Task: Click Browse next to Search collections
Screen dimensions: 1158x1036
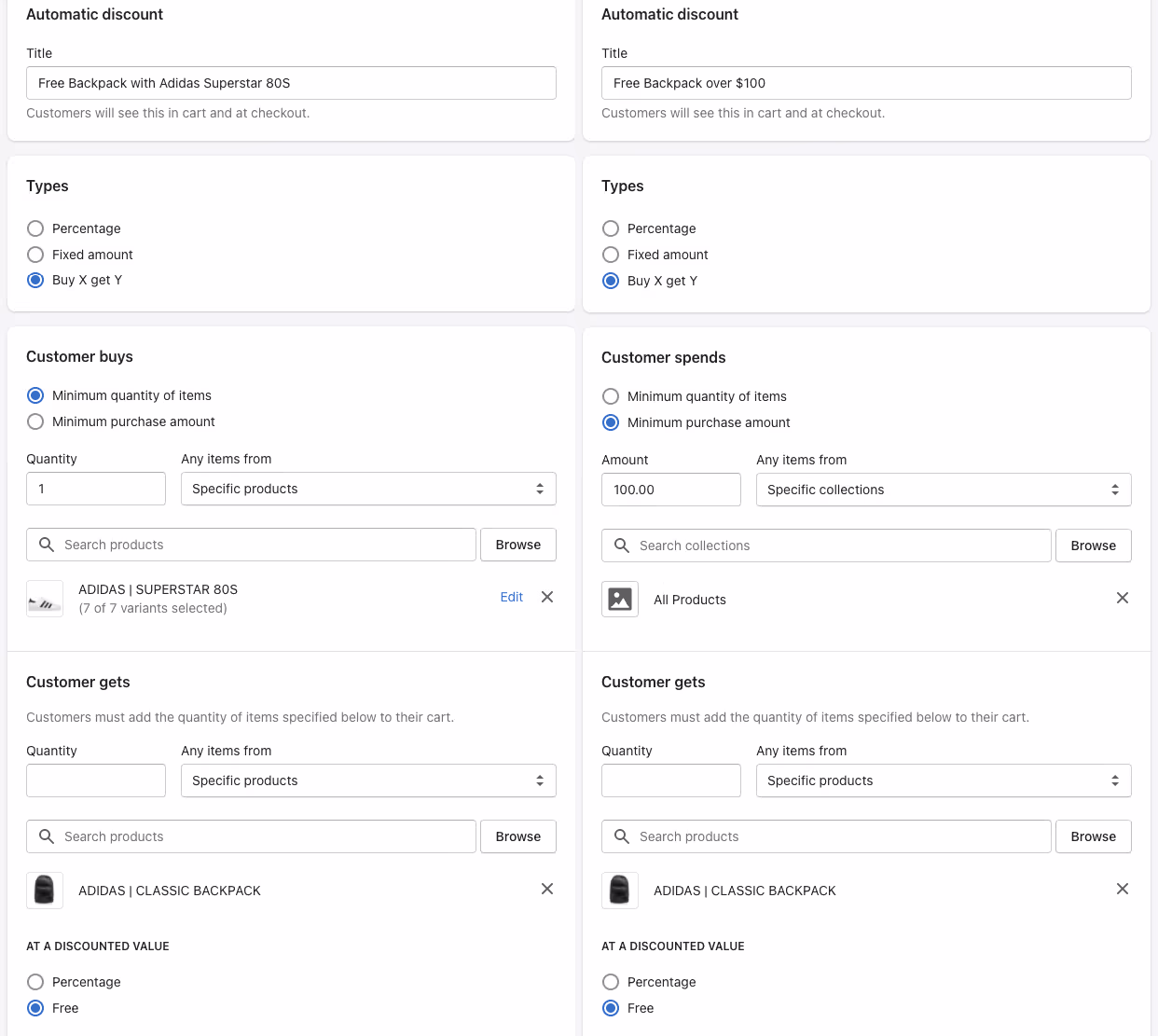Action: [1094, 546]
